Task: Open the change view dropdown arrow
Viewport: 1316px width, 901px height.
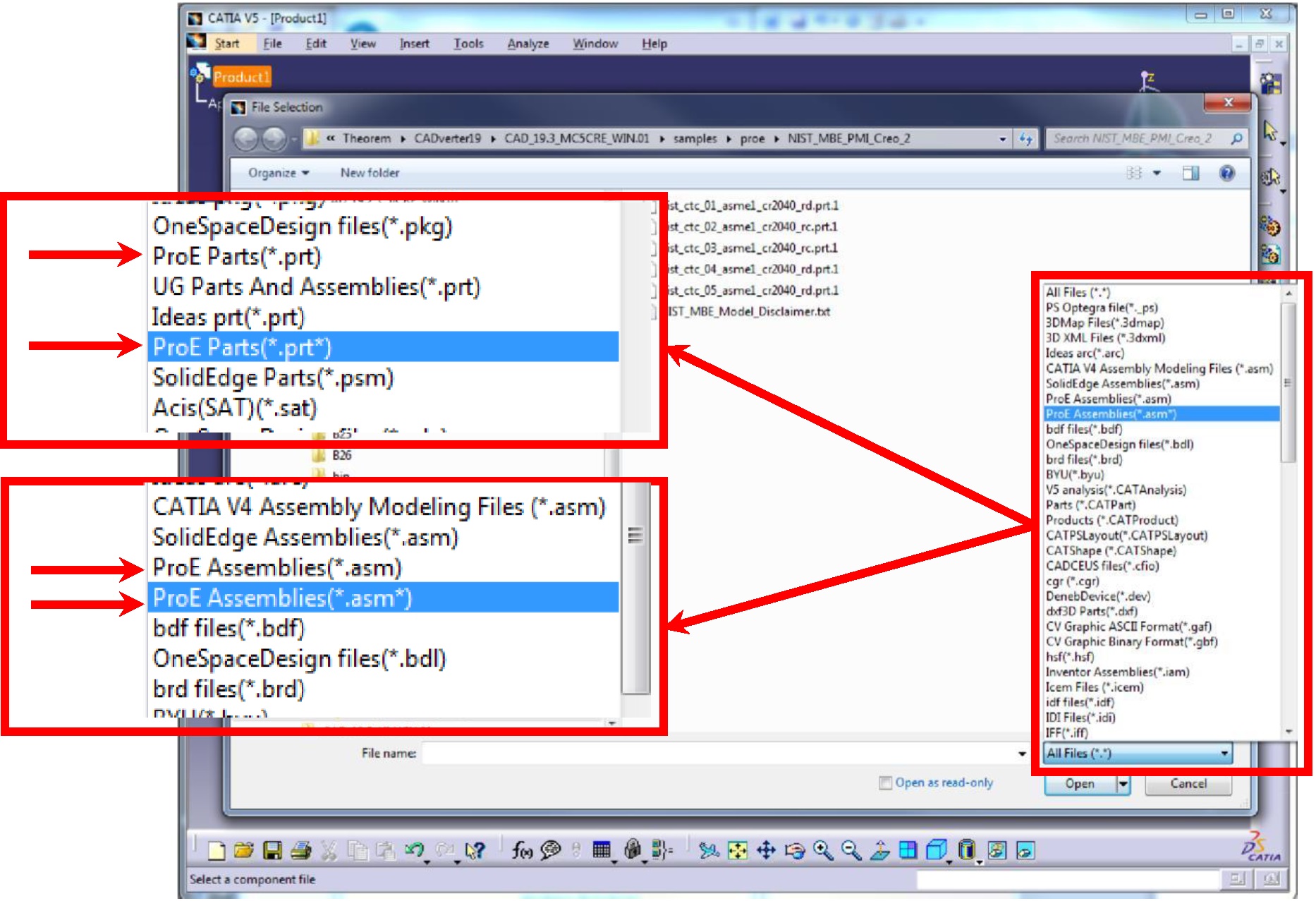Action: point(1157,173)
